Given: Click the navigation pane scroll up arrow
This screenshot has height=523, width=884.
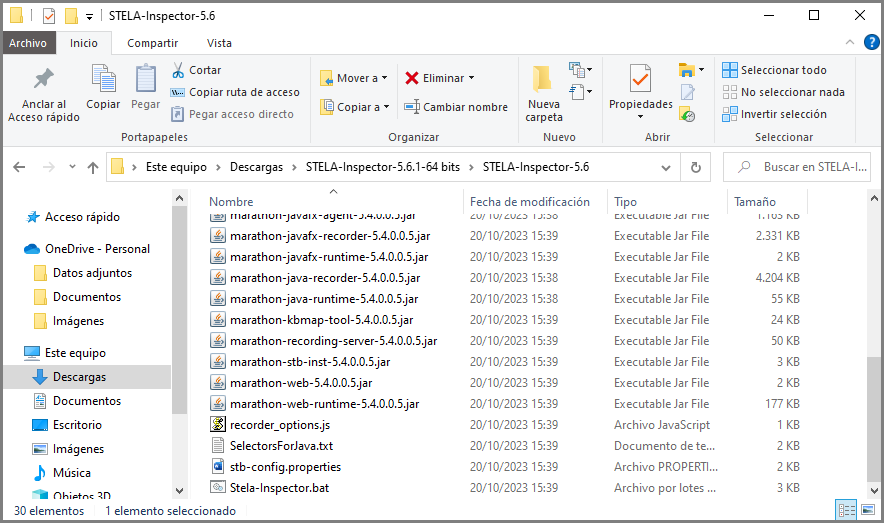Looking at the screenshot, I should [179, 198].
